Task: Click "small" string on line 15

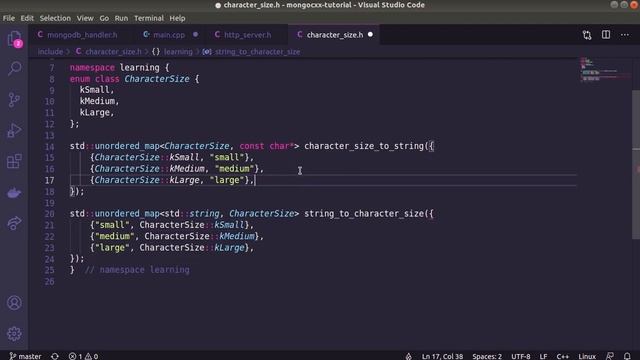Action: [227, 158]
